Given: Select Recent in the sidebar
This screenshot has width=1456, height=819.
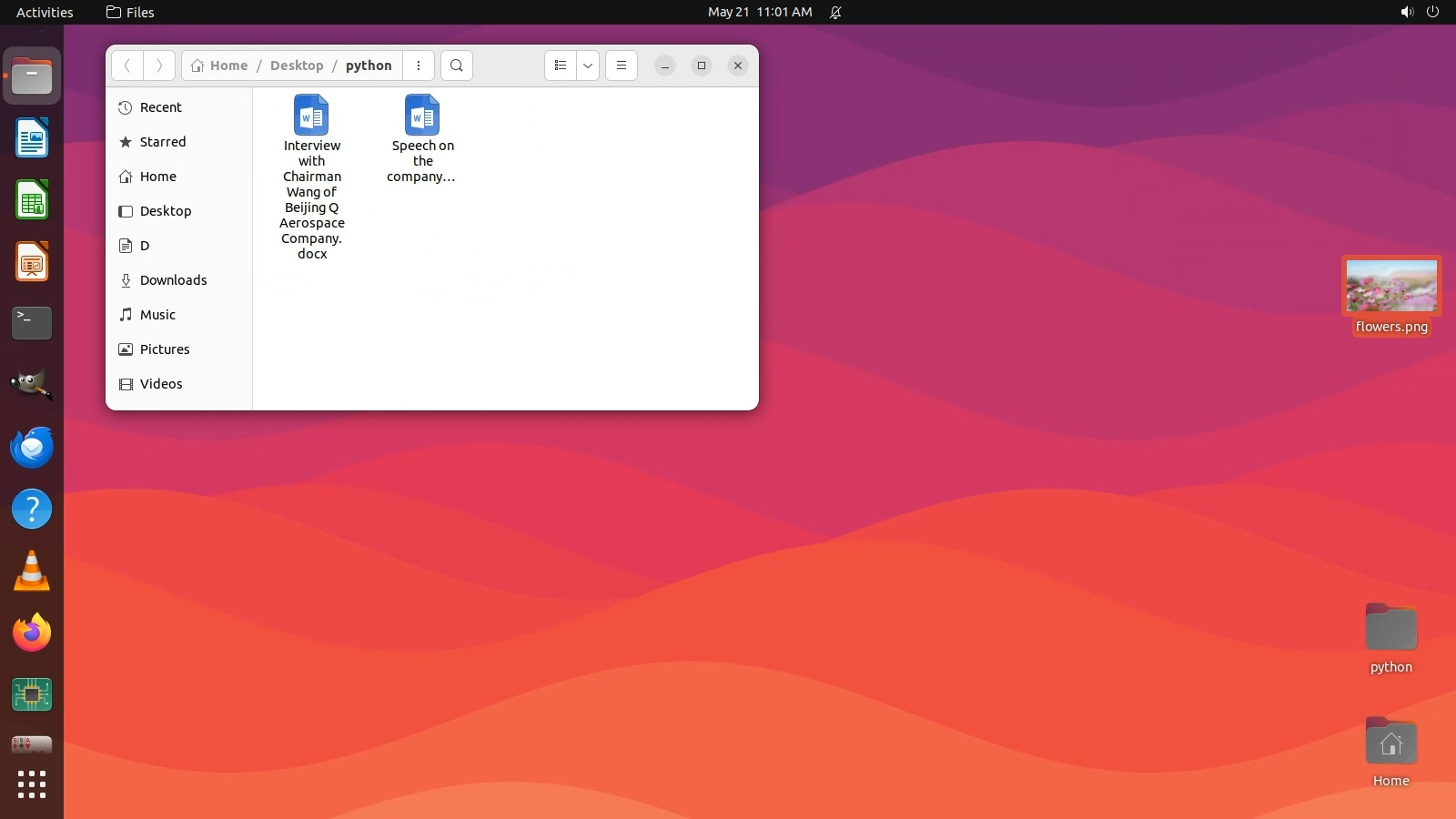Looking at the screenshot, I should pyautogui.click(x=160, y=107).
